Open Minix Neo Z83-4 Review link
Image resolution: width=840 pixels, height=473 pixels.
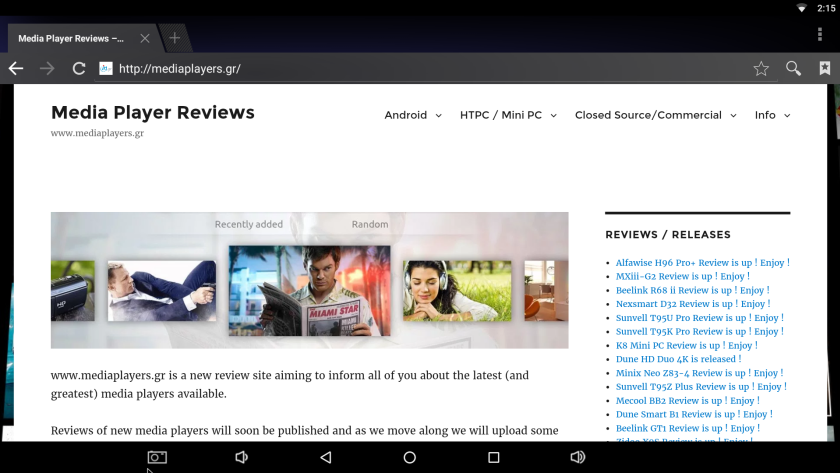[699, 373]
